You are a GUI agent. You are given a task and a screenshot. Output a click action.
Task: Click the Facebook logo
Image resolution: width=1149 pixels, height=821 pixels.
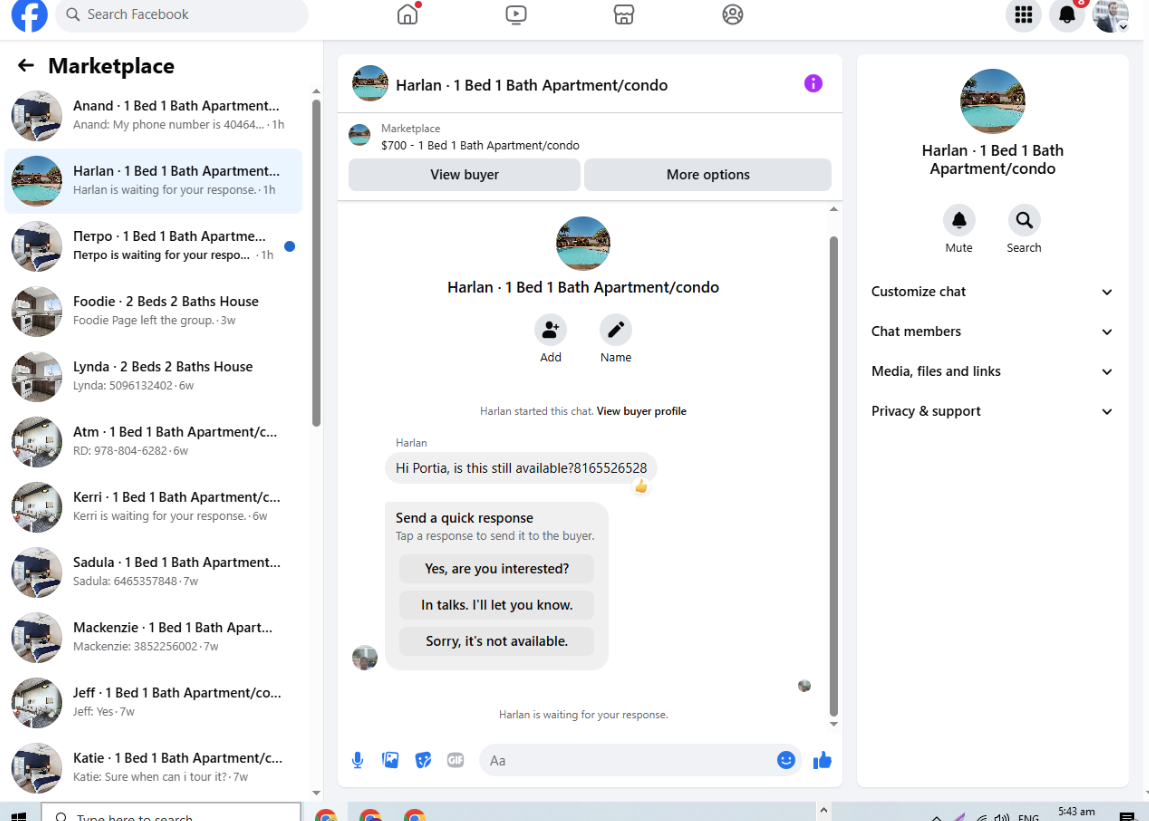[29, 15]
